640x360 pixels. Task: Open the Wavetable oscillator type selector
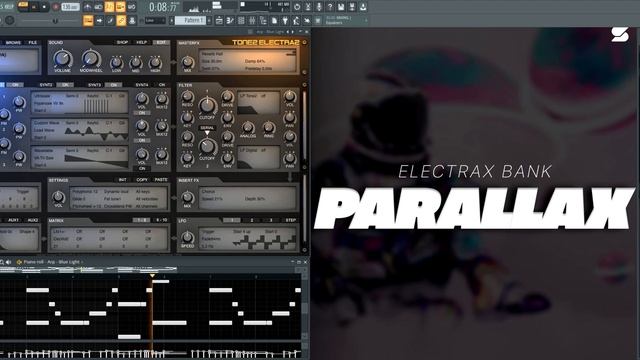(44, 150)
